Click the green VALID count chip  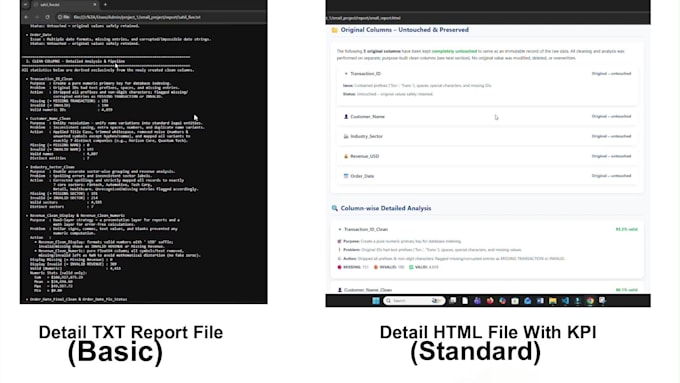pos(424,267)
